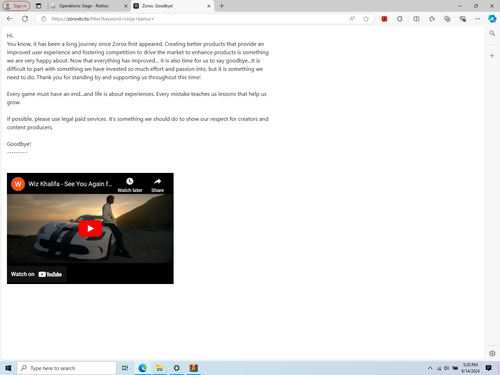Add a sidebar app with plus
This screenshot has width=500, height=375.
(x=492, y=56)
